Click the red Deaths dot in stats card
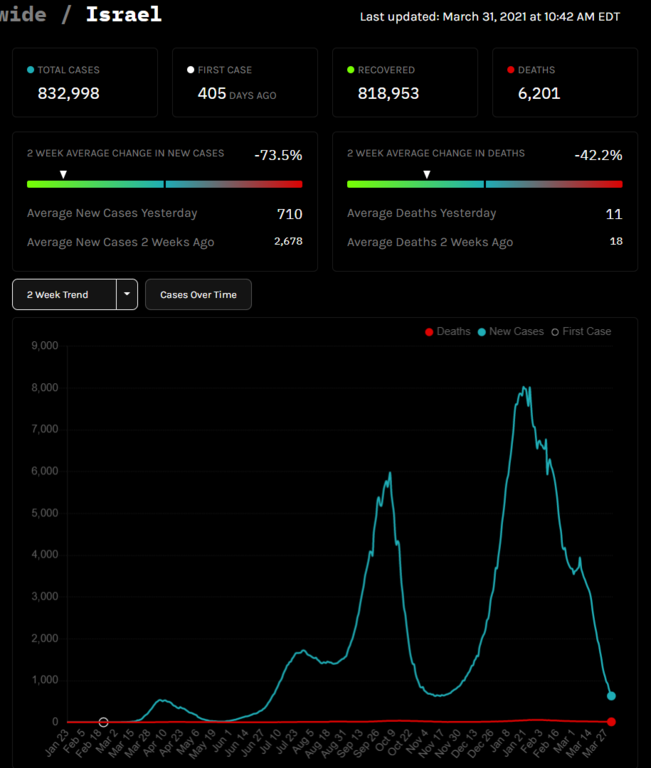 coord(511,70)
